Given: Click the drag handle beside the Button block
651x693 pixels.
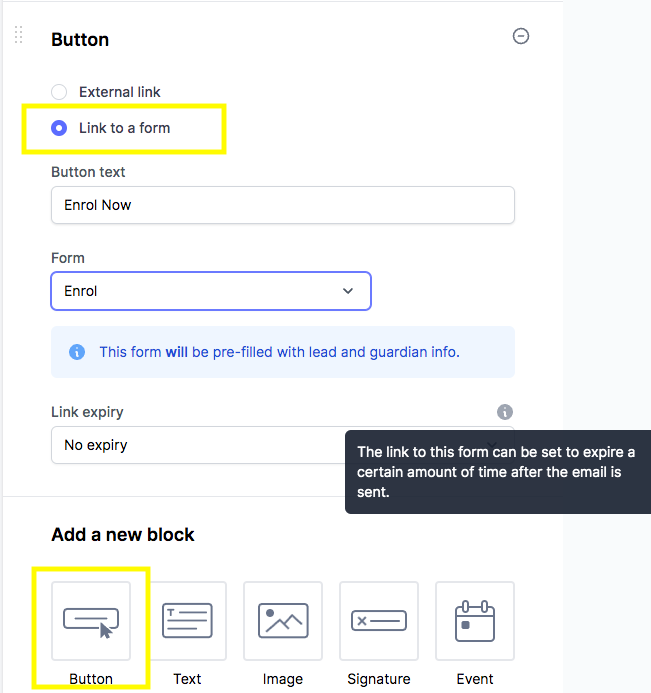Looking at the screenshot, I should (x=19, y=36).
